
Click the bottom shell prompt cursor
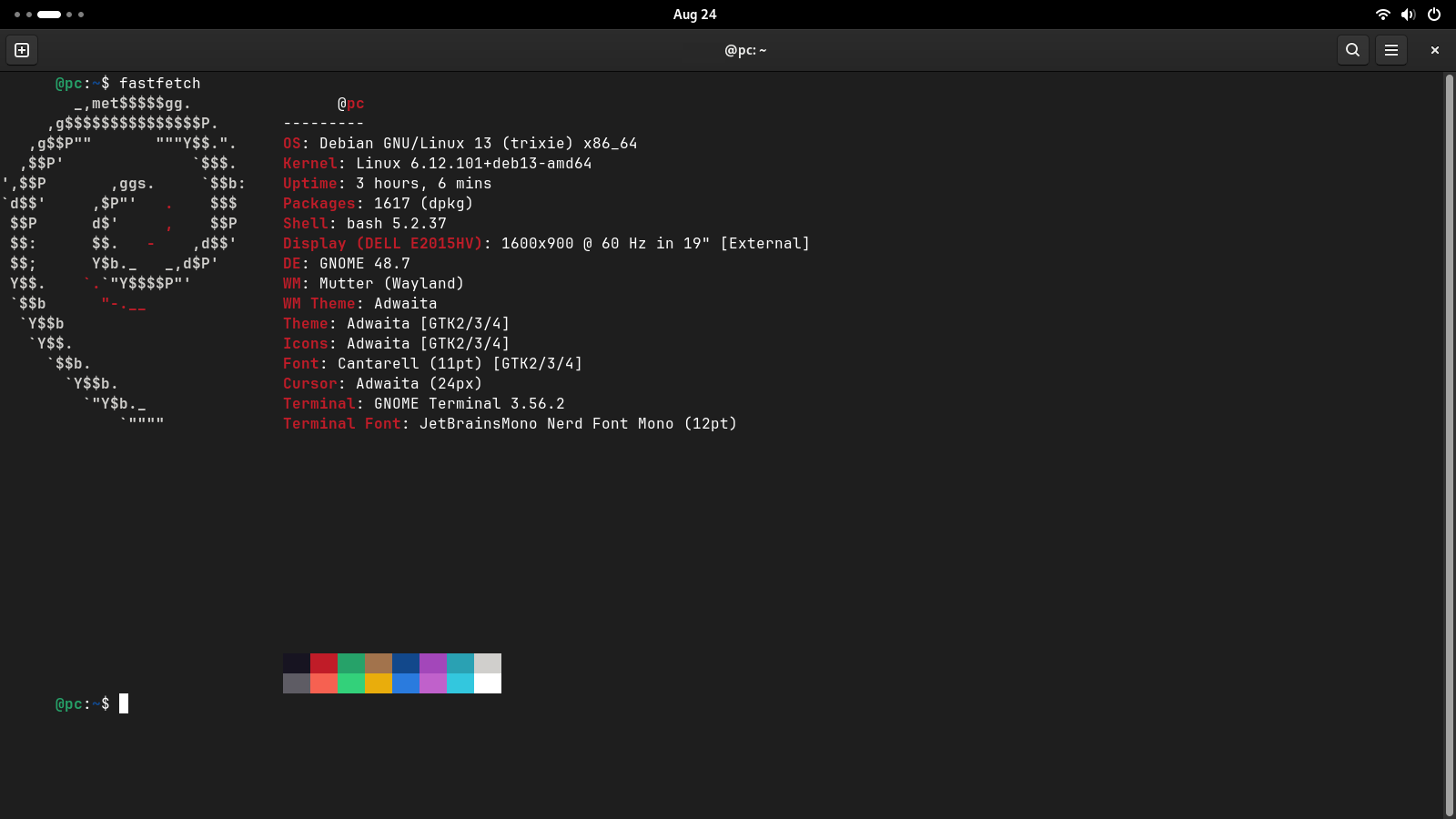tap(124, 703)
